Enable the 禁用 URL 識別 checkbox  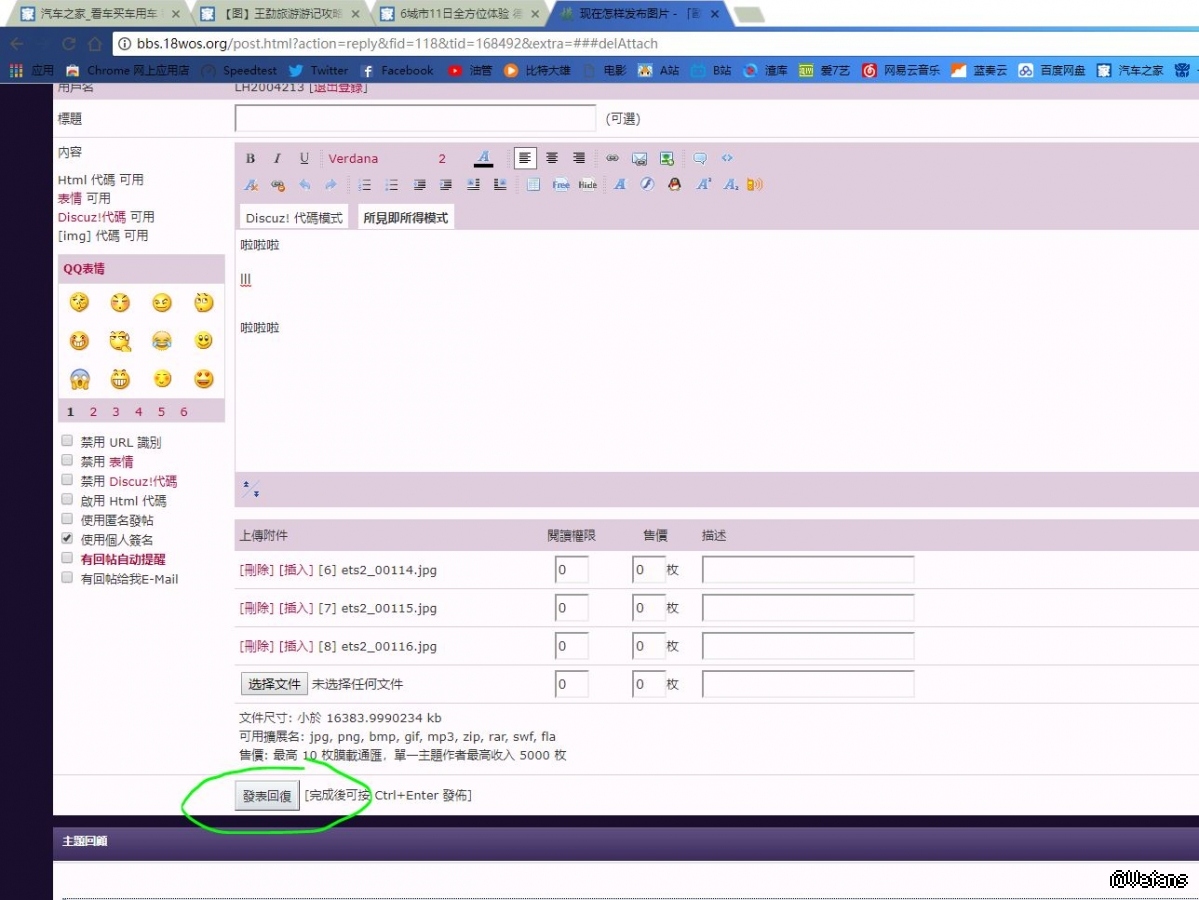(x=67, y=441)
